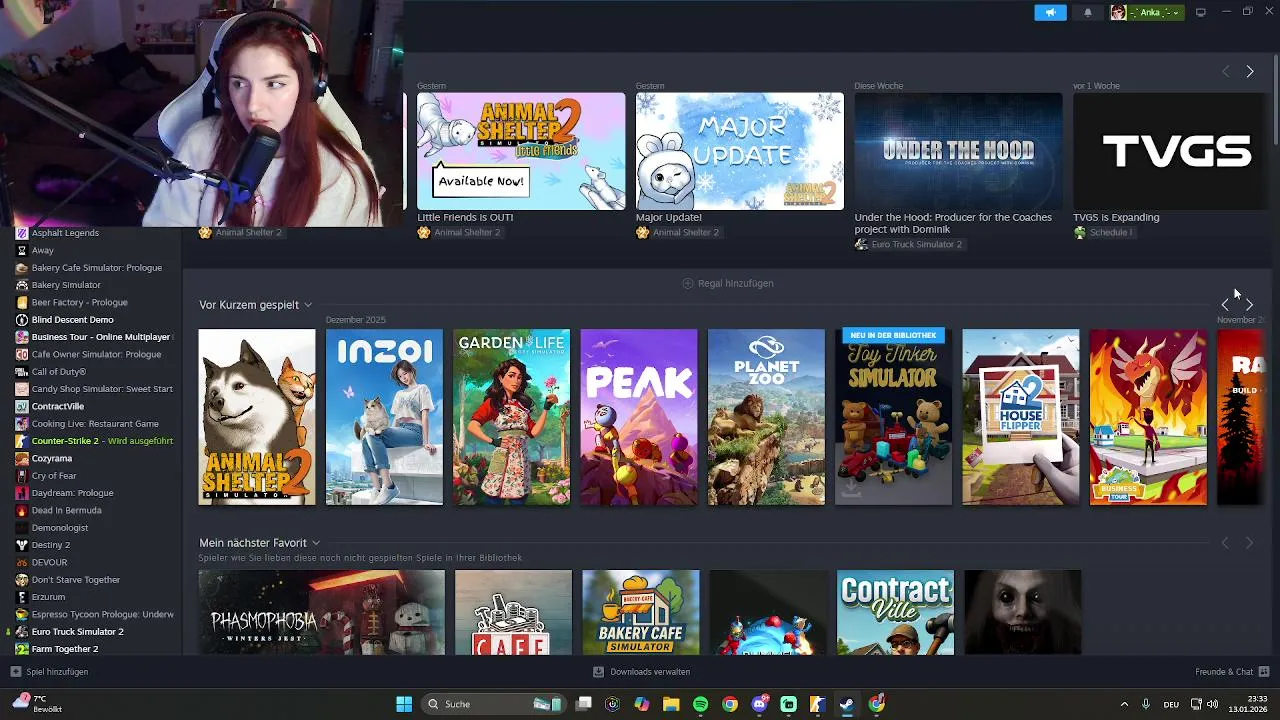This screenshot has width=1280, height=720.
Task: Open Spotify from the taskbar
Action: [x=700, y=704]
